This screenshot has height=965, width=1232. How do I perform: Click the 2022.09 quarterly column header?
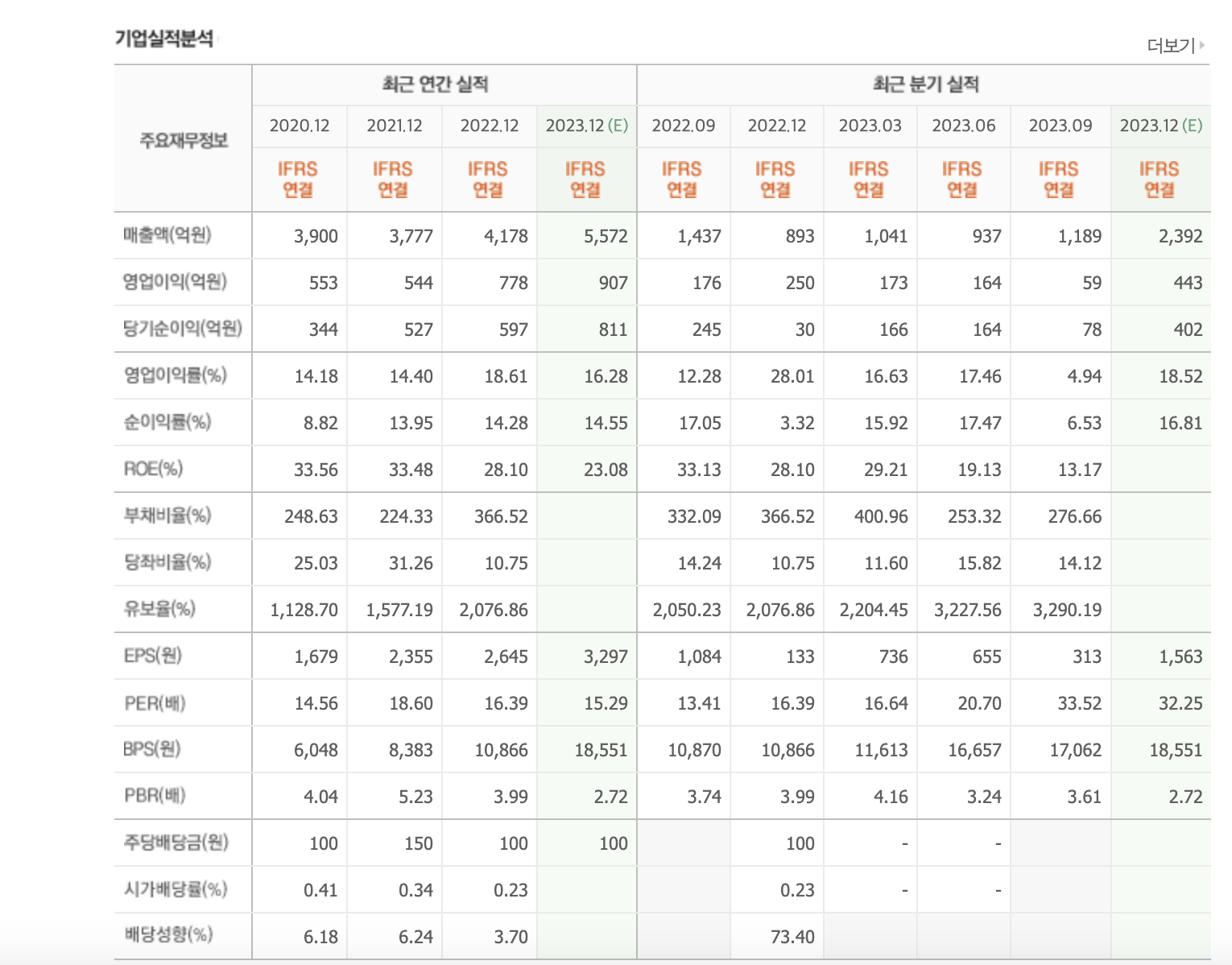(684, 126)
